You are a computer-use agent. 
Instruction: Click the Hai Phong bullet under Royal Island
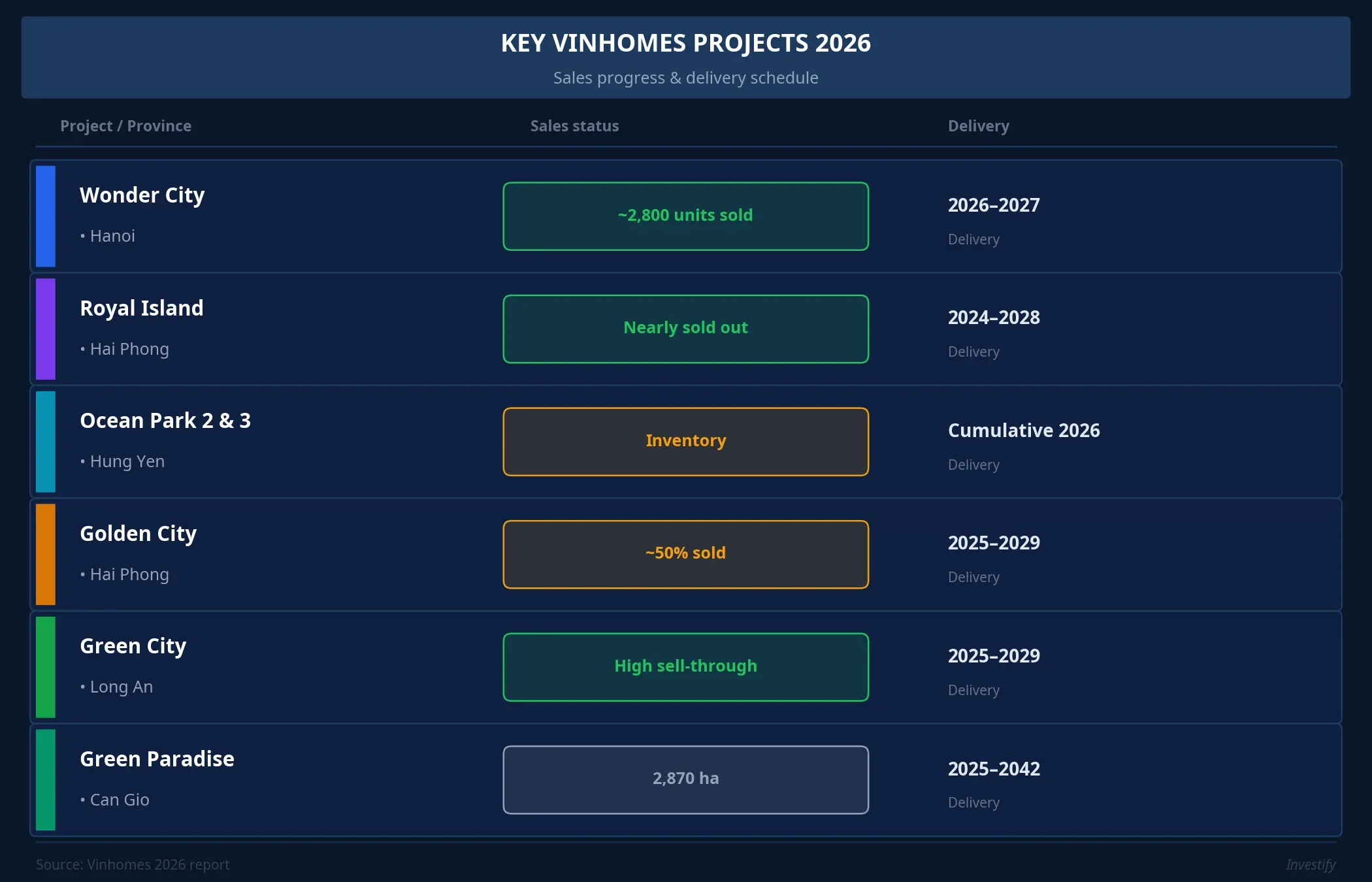[83, 350]
